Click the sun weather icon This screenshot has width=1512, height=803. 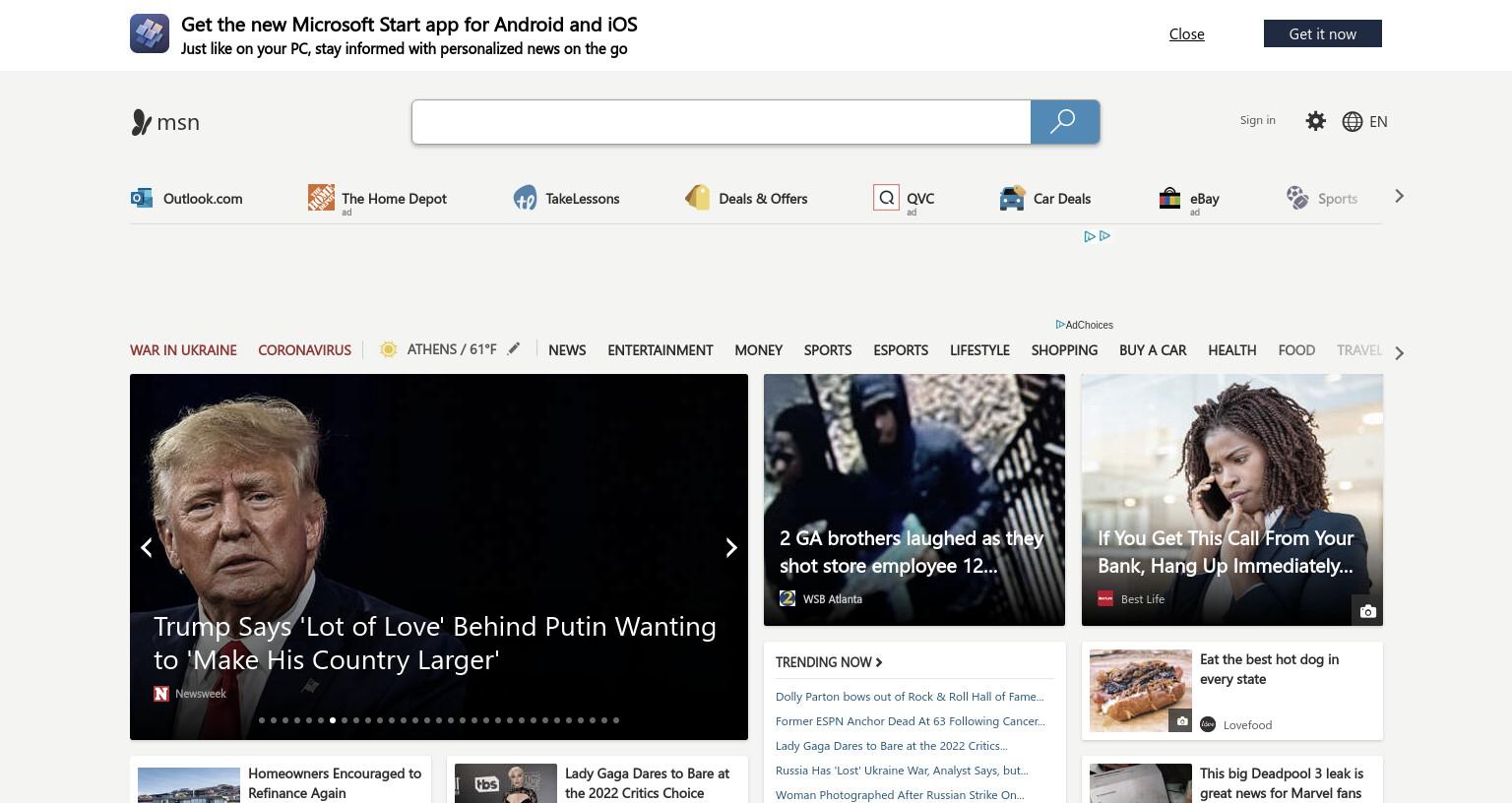click(389, 349)
